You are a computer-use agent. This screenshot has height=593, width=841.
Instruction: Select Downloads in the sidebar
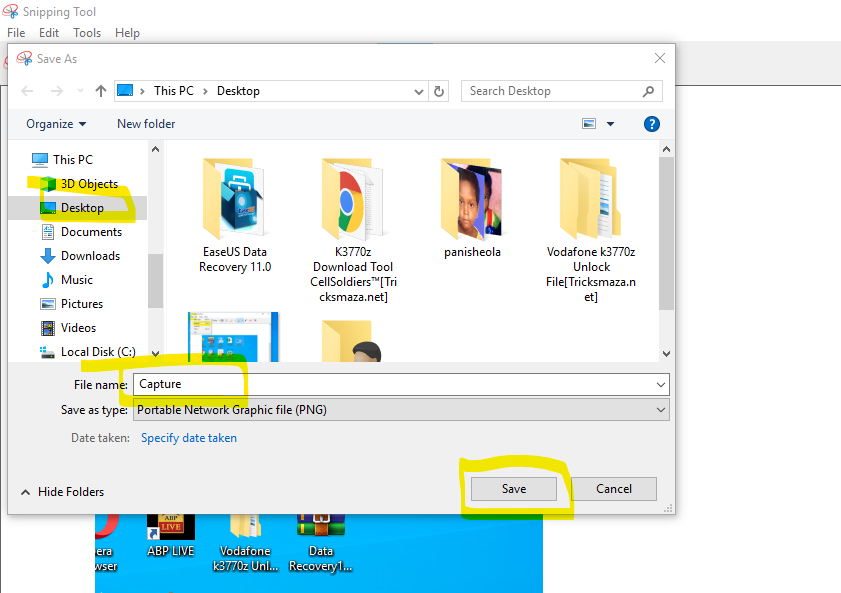[90, 255]
